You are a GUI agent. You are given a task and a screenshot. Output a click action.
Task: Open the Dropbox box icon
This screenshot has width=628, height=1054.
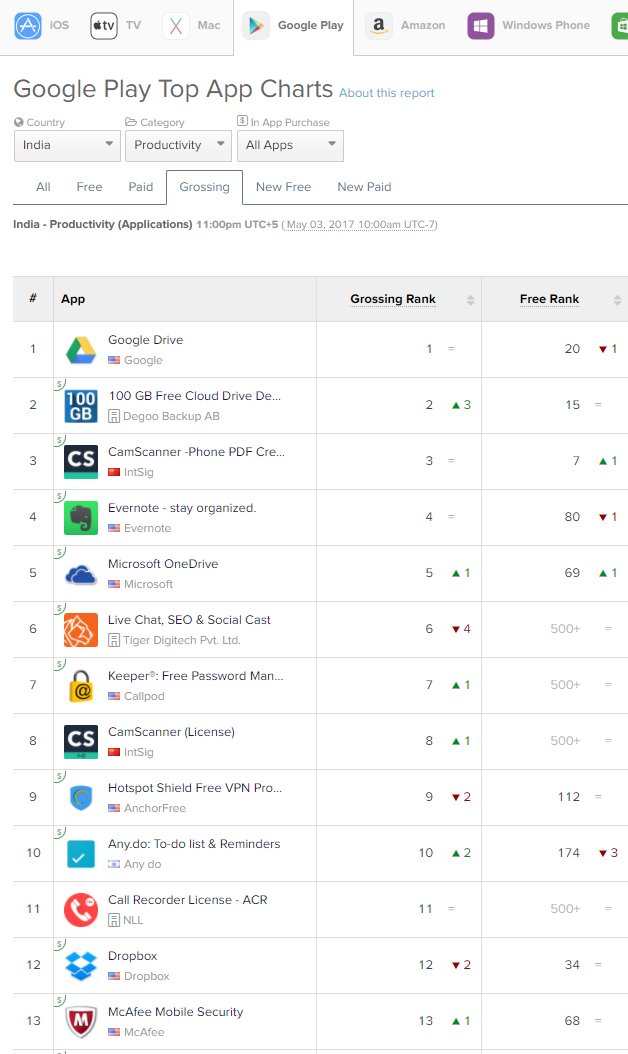coord(81,965)
